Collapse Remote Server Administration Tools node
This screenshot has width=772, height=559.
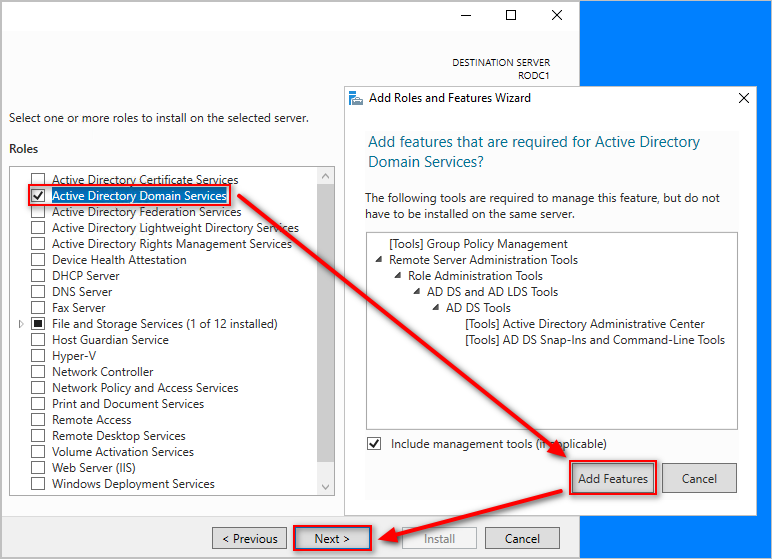click(379, 260)
